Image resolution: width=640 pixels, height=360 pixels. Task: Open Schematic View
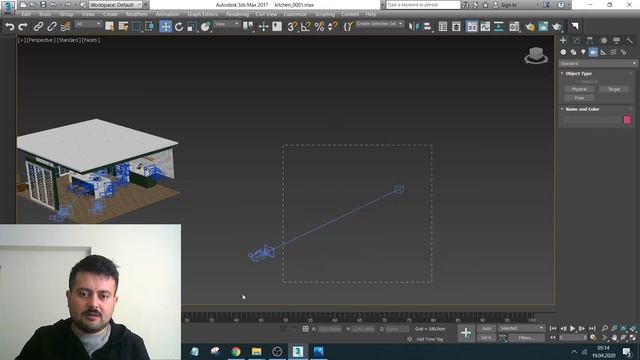point(499,27)
